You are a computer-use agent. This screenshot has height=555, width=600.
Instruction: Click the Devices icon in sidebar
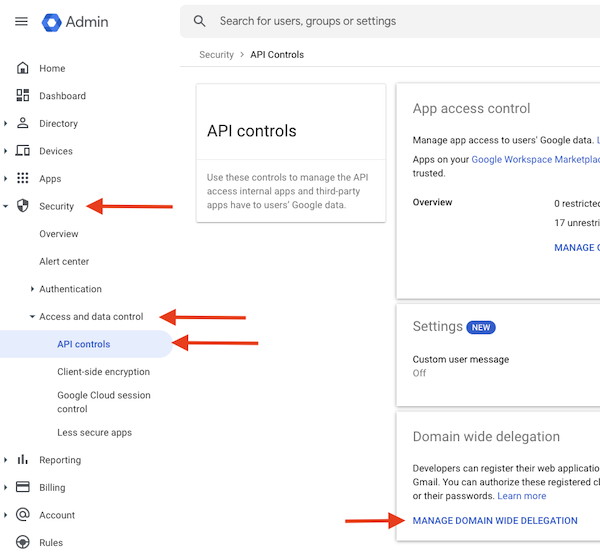pyautogui.click(x=23, y=151)
